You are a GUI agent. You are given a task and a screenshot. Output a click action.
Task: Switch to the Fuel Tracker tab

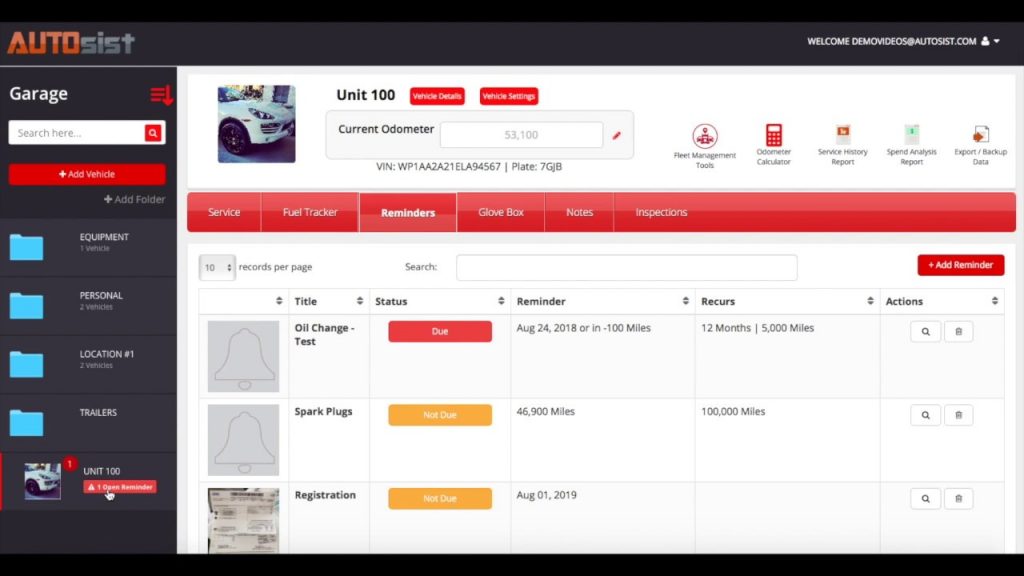tap(310, 212)
